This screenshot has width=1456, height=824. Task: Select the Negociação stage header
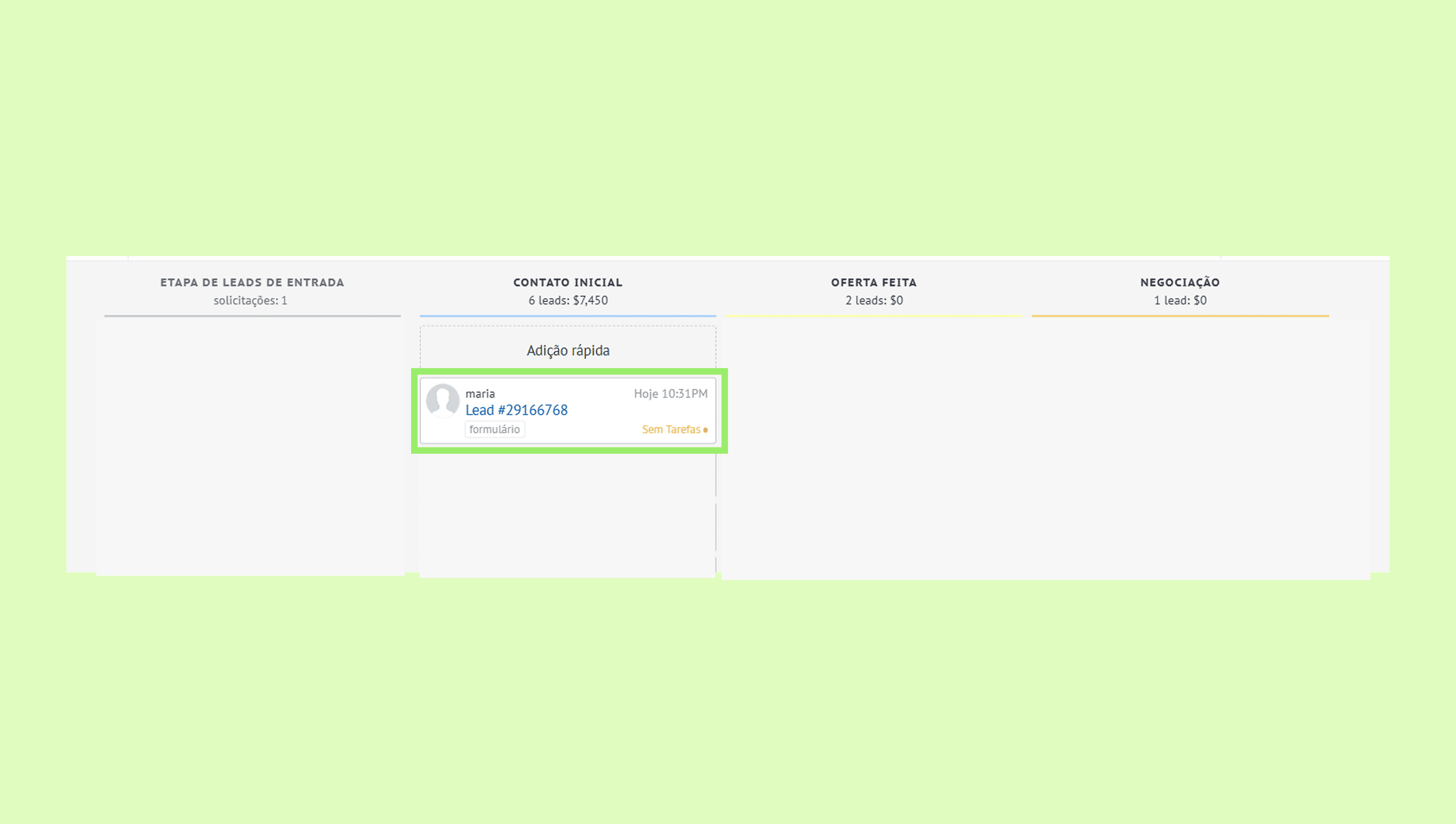[1180, 283]
